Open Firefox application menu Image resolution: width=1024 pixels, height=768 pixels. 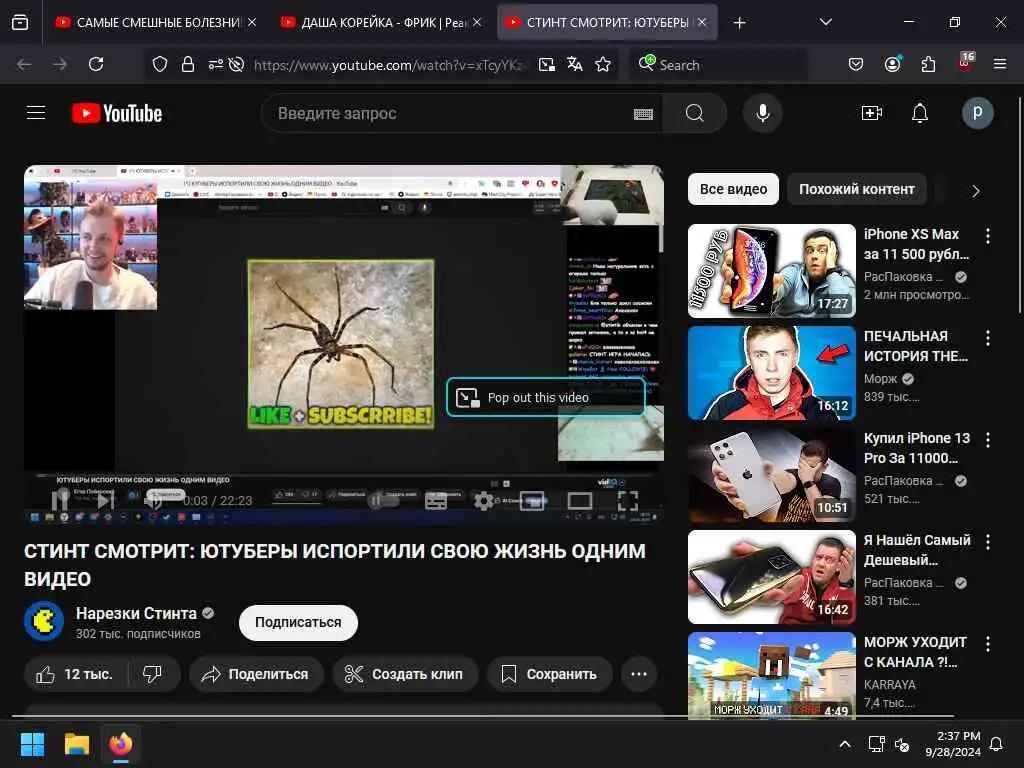(1000, 64)
